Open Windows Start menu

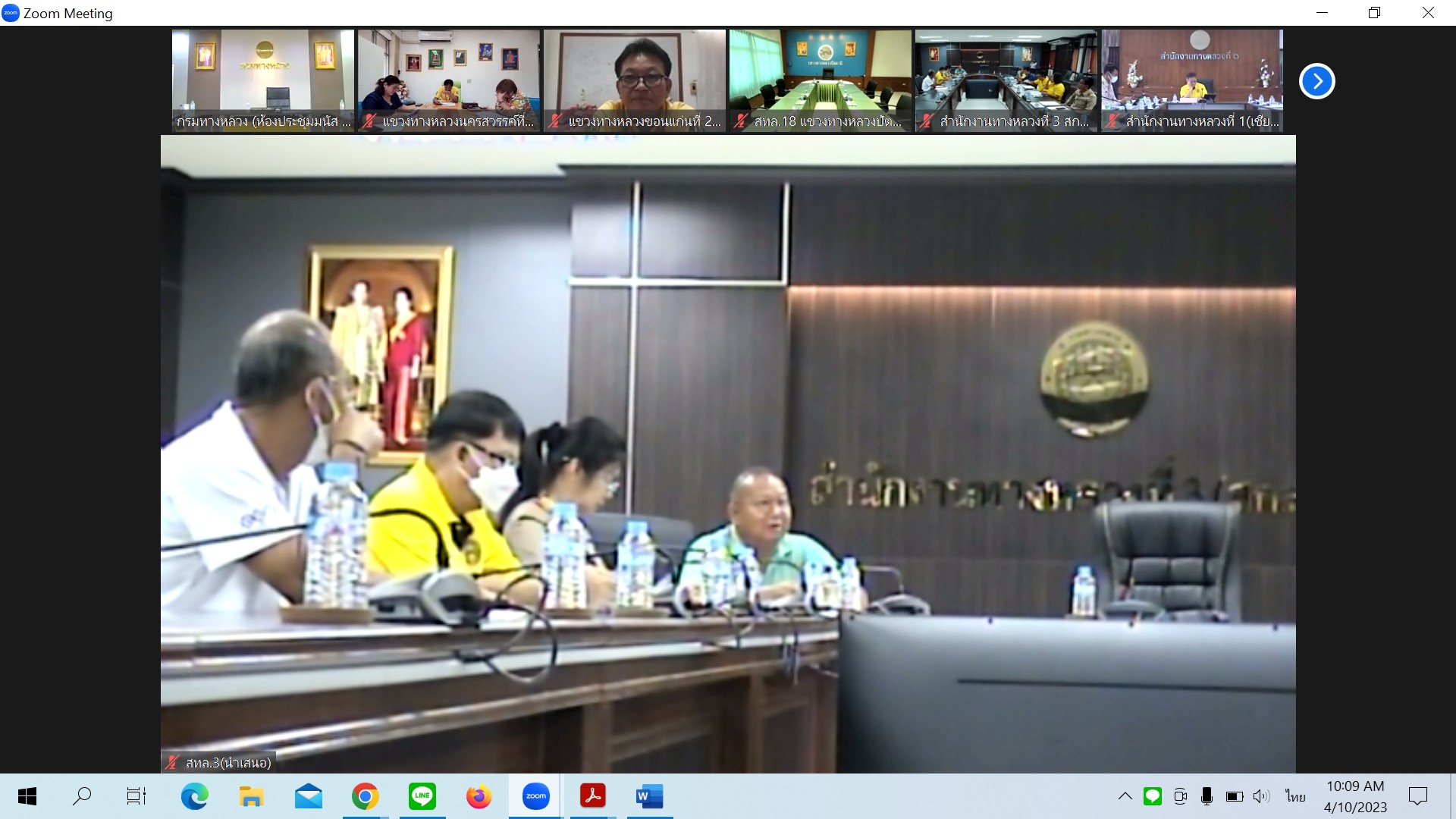tap(27, 796)
